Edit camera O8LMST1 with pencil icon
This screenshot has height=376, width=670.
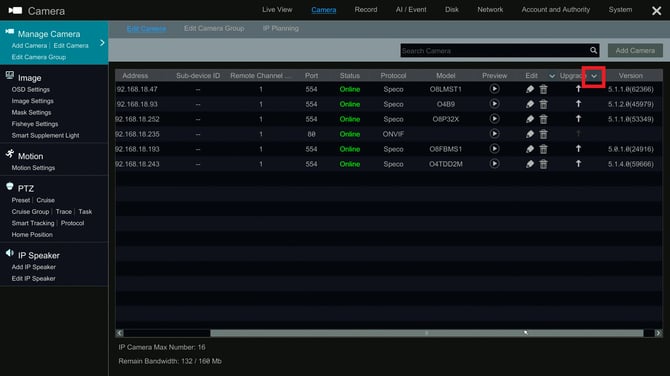point(530,89)
